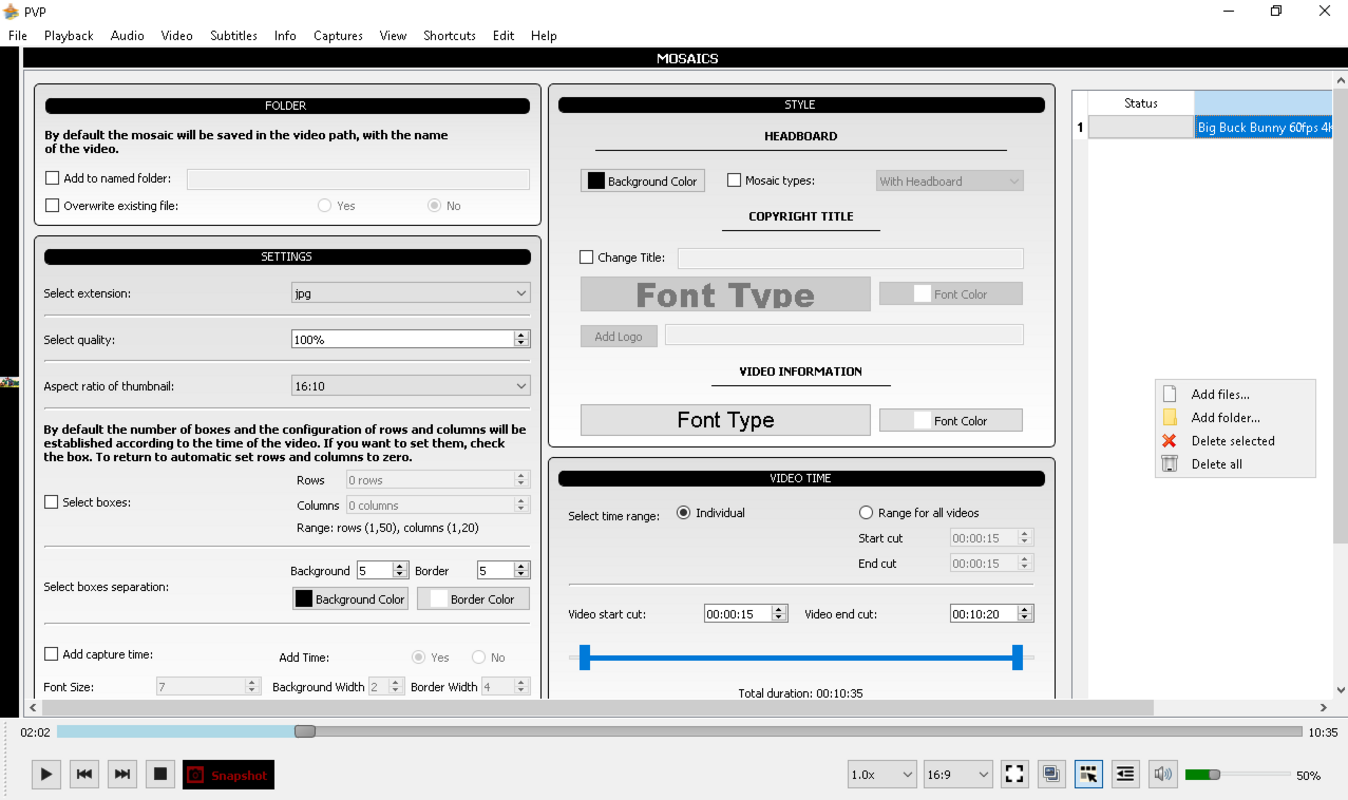Skip to previous track button
Viewport: 1348px width, 800px height.
[x=84, y=774]
